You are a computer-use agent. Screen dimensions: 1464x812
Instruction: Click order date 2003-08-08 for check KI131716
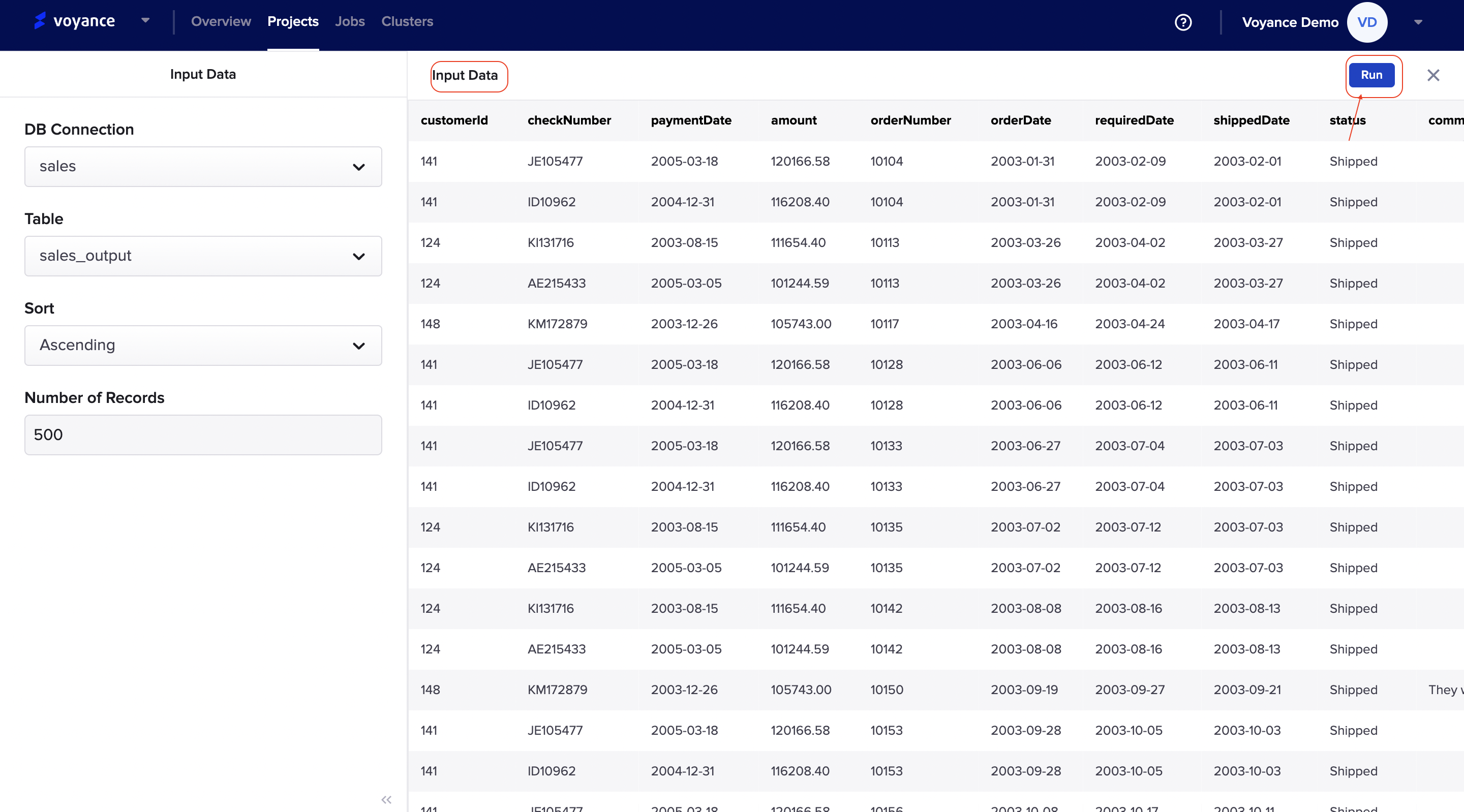click(1026, 608)
